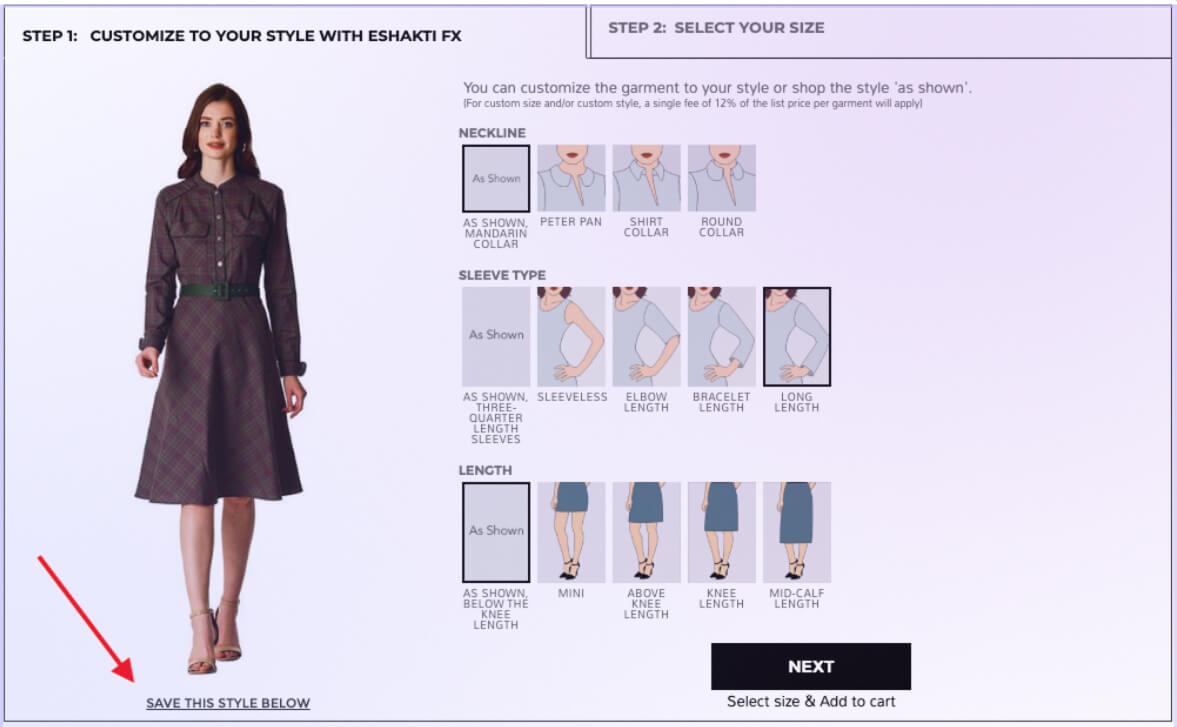Screen dimensions: 1177x727
Task: Select Bracelet Length sleeve icon
Action: 721,337
